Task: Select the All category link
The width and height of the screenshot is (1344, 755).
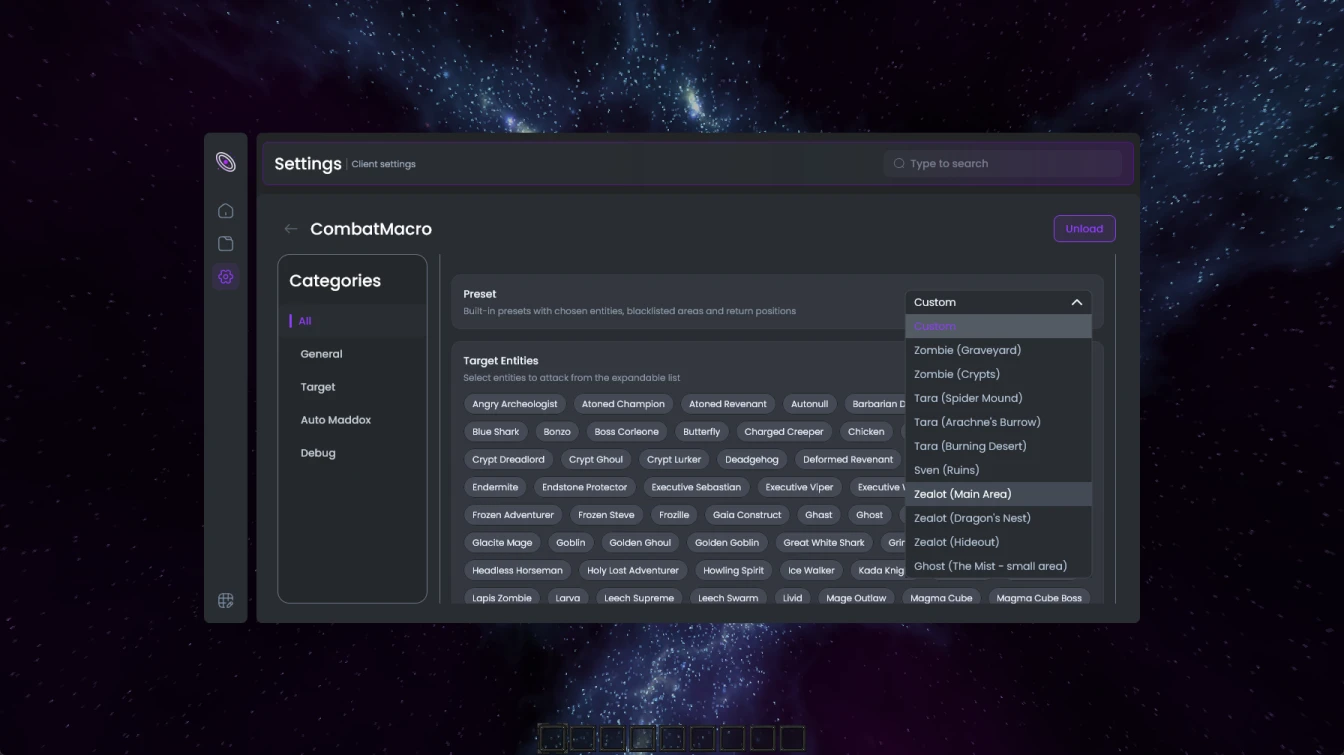Action: (304, 320)
